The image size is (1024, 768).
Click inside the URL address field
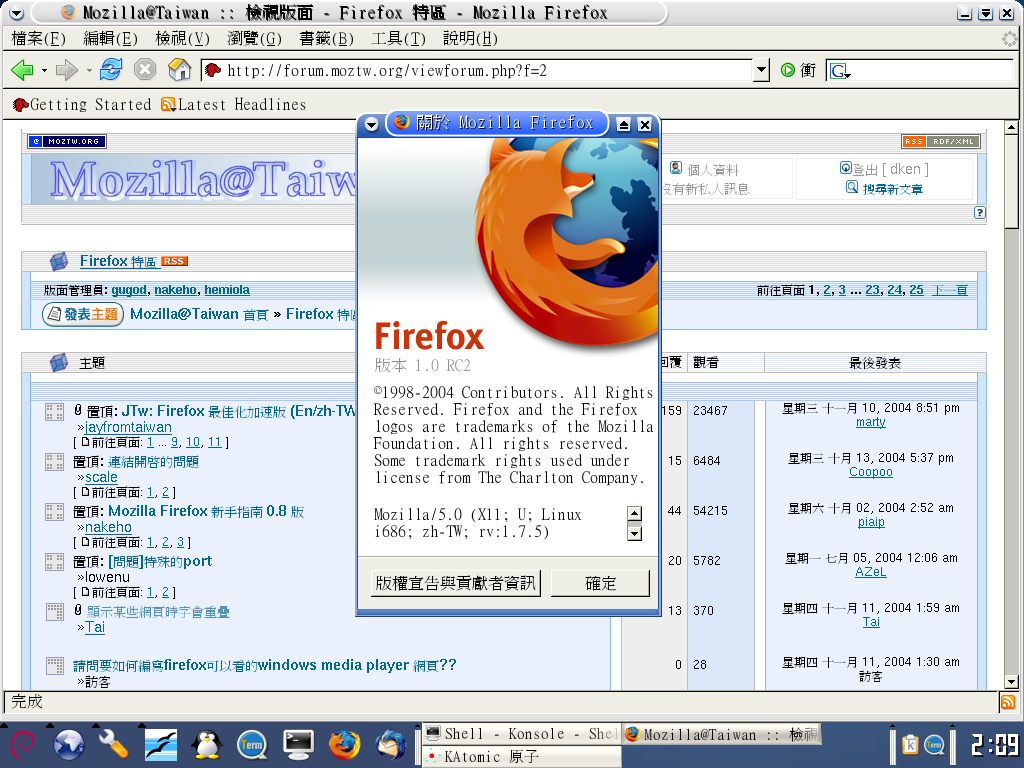[480, 71]
